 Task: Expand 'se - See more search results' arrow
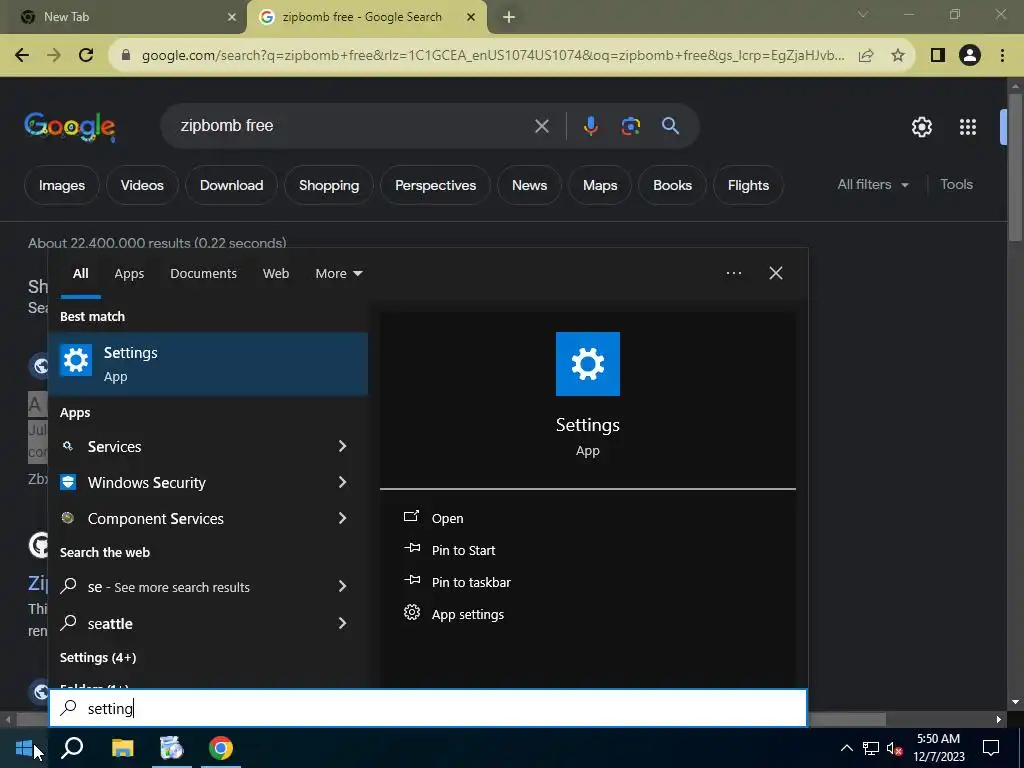(x=342, y=586)
